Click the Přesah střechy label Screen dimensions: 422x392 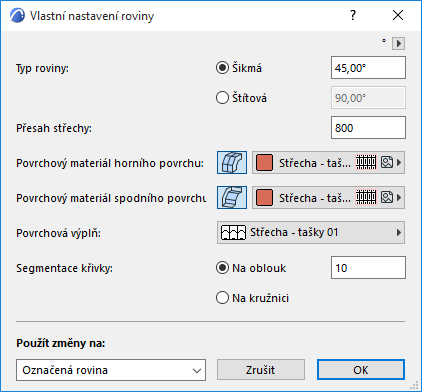54,128
